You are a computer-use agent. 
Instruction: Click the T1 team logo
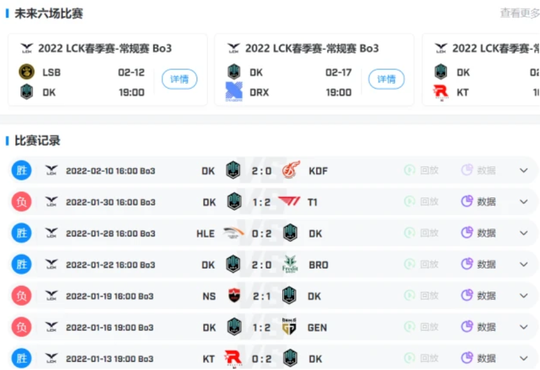click(289, 202)
